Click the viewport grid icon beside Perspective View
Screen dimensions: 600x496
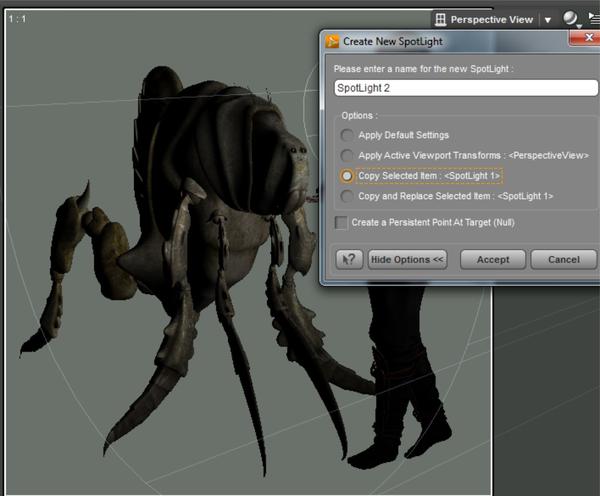tap(440, 20)
